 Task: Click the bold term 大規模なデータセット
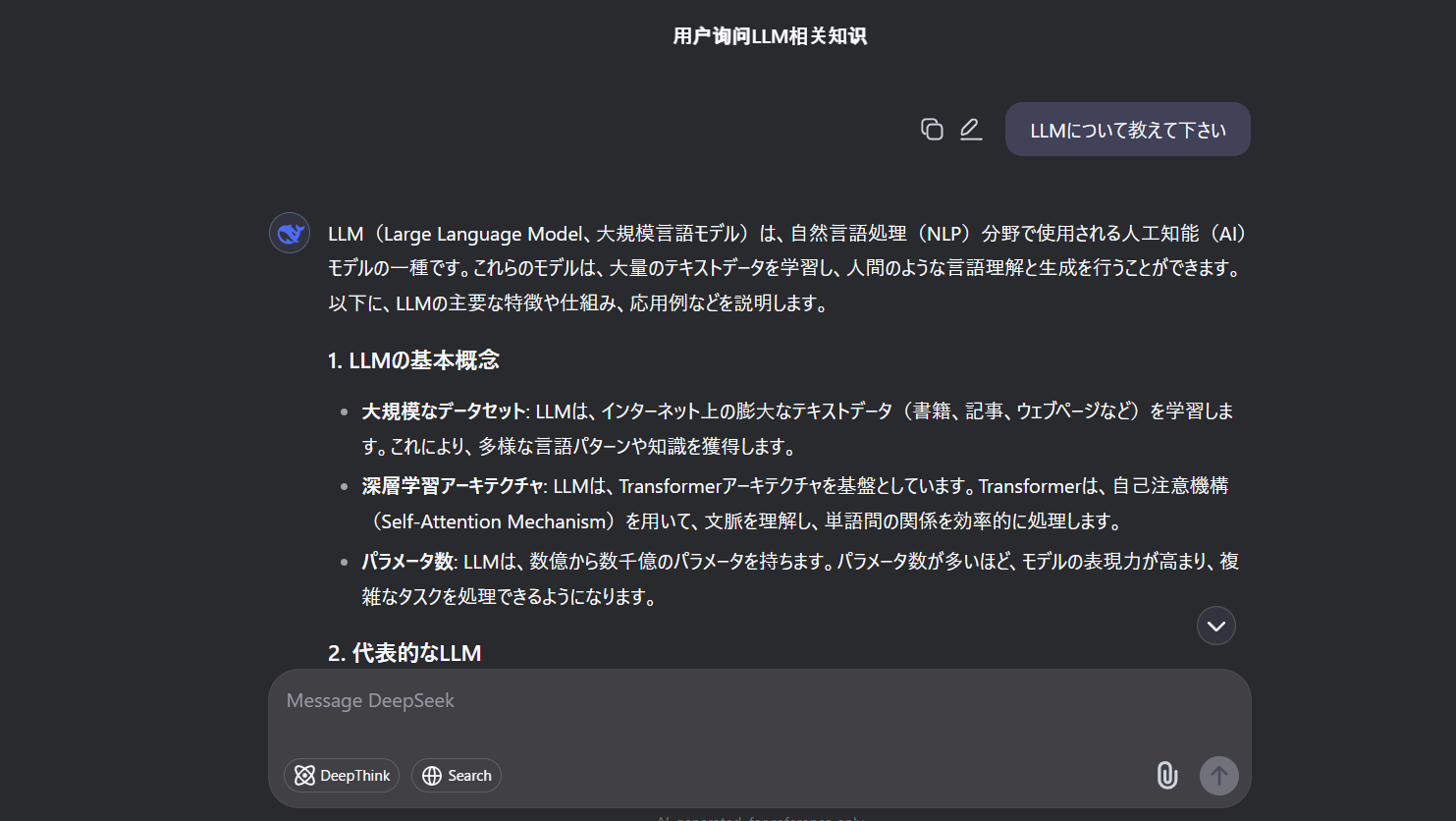(444, 410)
